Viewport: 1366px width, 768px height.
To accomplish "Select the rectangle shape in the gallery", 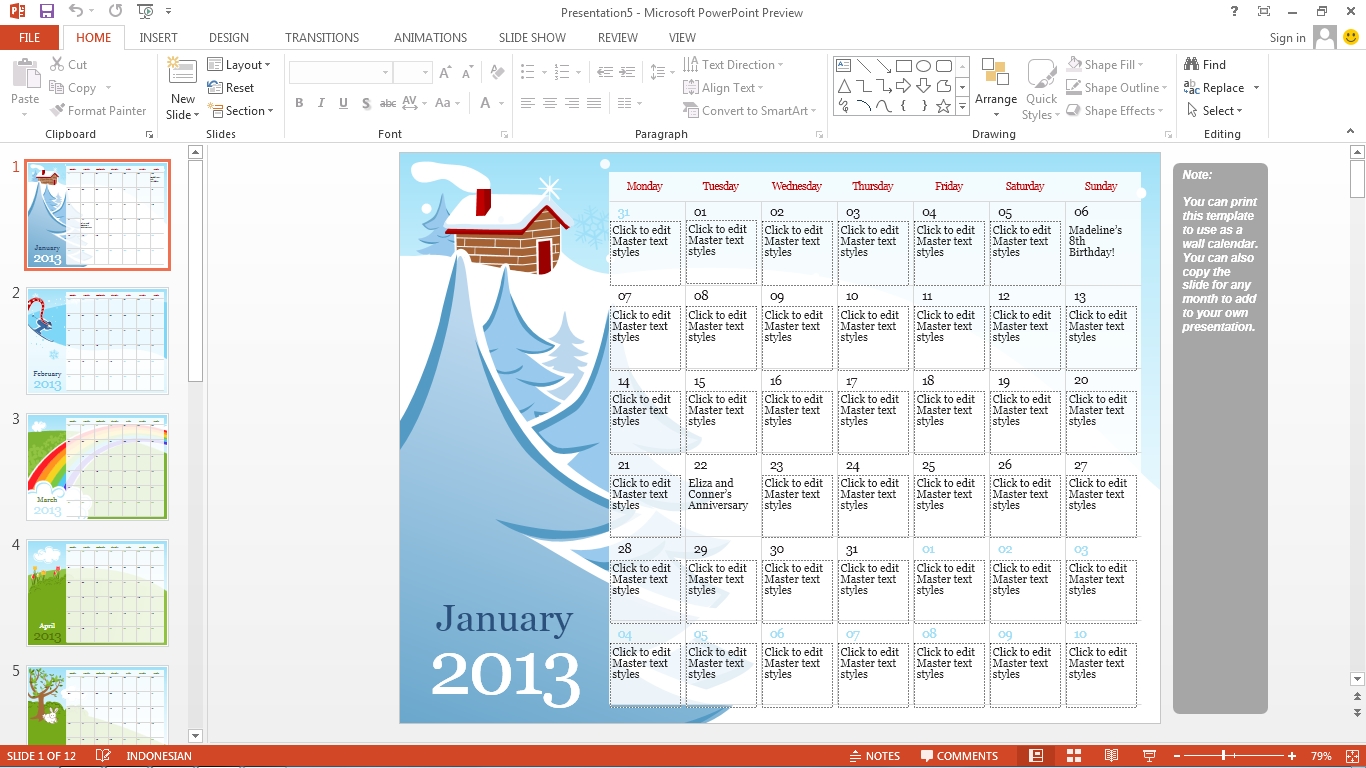I will point(903,66).
